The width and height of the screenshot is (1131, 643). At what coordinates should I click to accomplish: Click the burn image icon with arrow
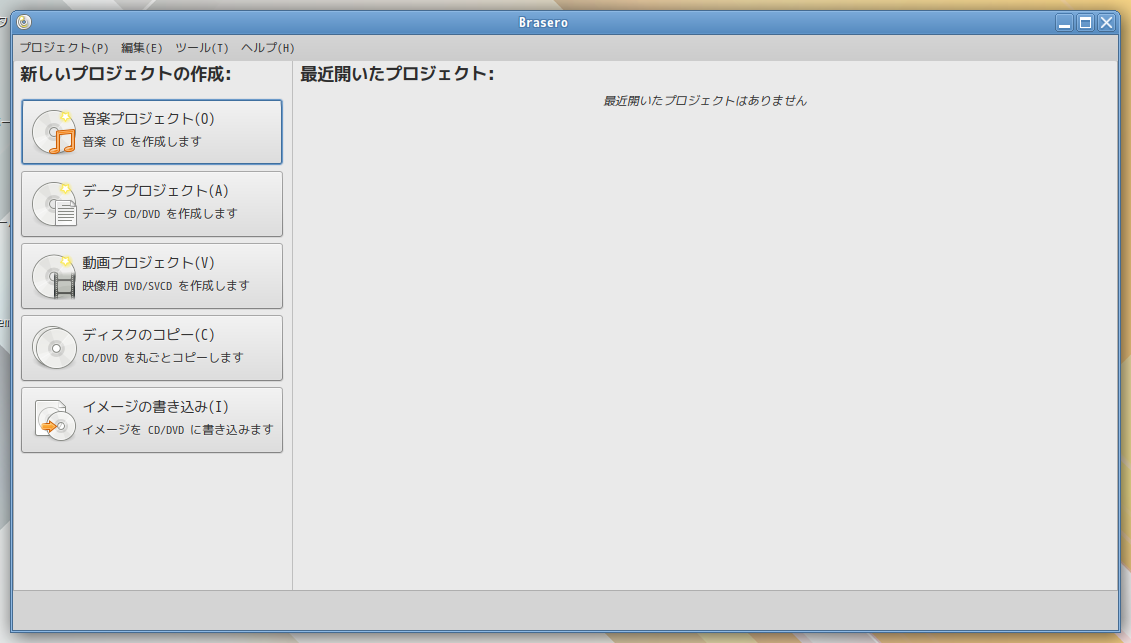point(54,420)
